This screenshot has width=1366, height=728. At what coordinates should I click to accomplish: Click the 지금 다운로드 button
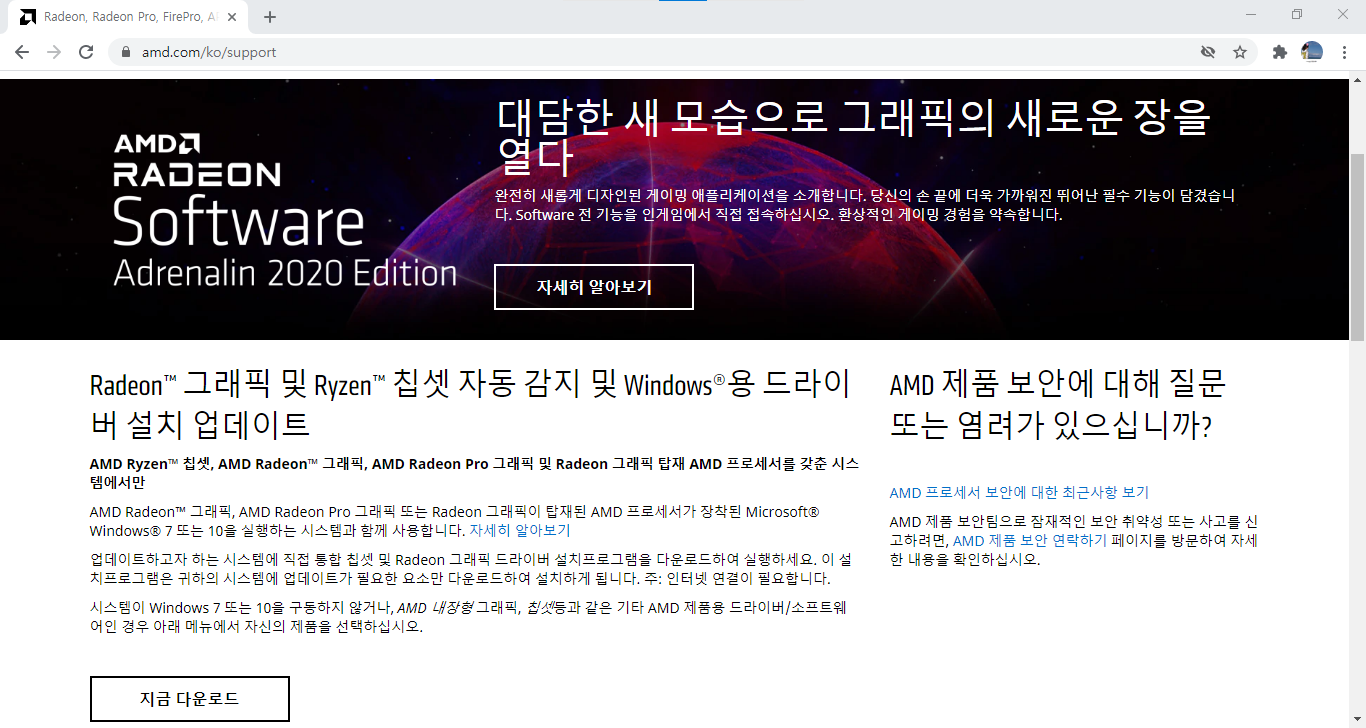(x=190, y=699)
